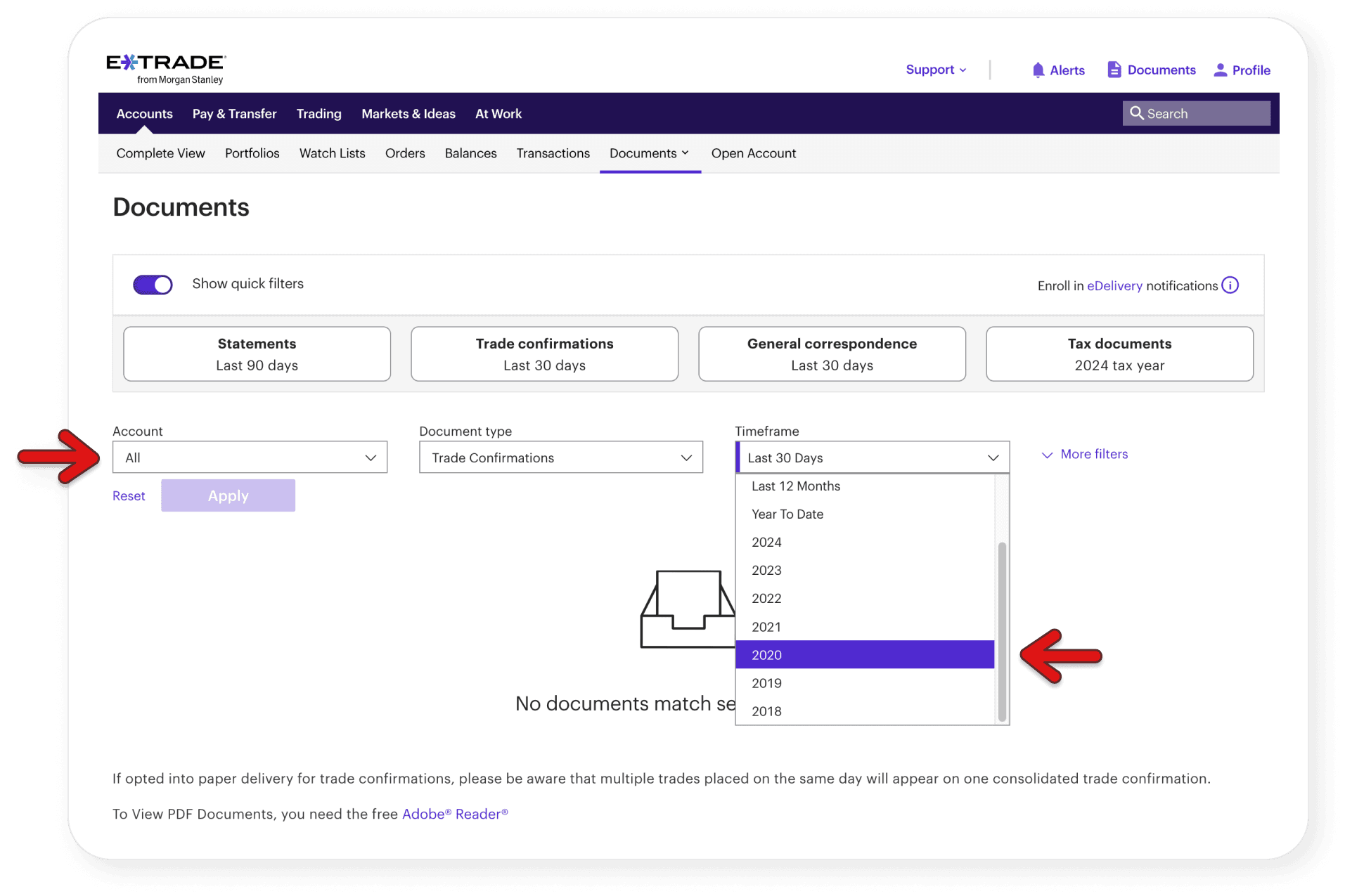Choose 2018 in the timeframe list
This screenshot has height=896, width=1345.
865,711
